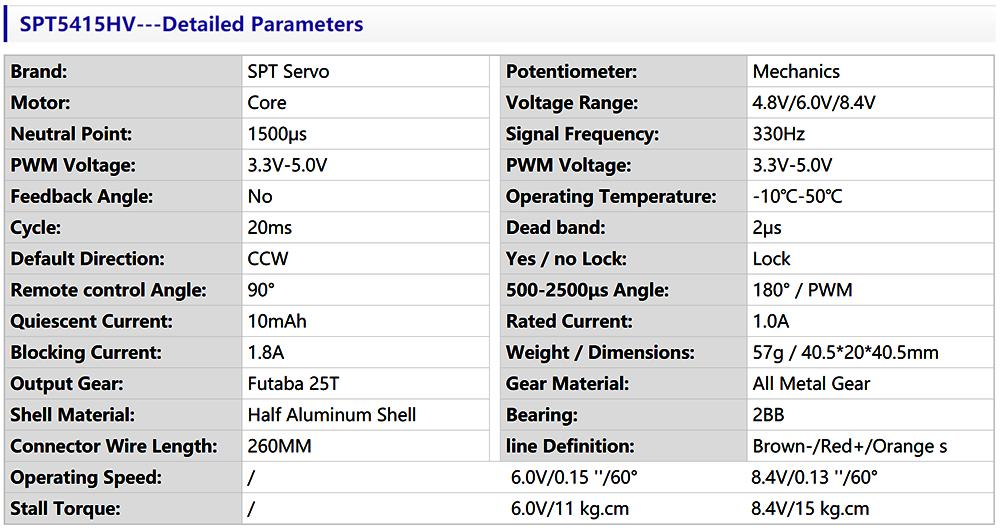
Task: Click the "All Metal Gear" material value
Action: click(x=811, y=384)
